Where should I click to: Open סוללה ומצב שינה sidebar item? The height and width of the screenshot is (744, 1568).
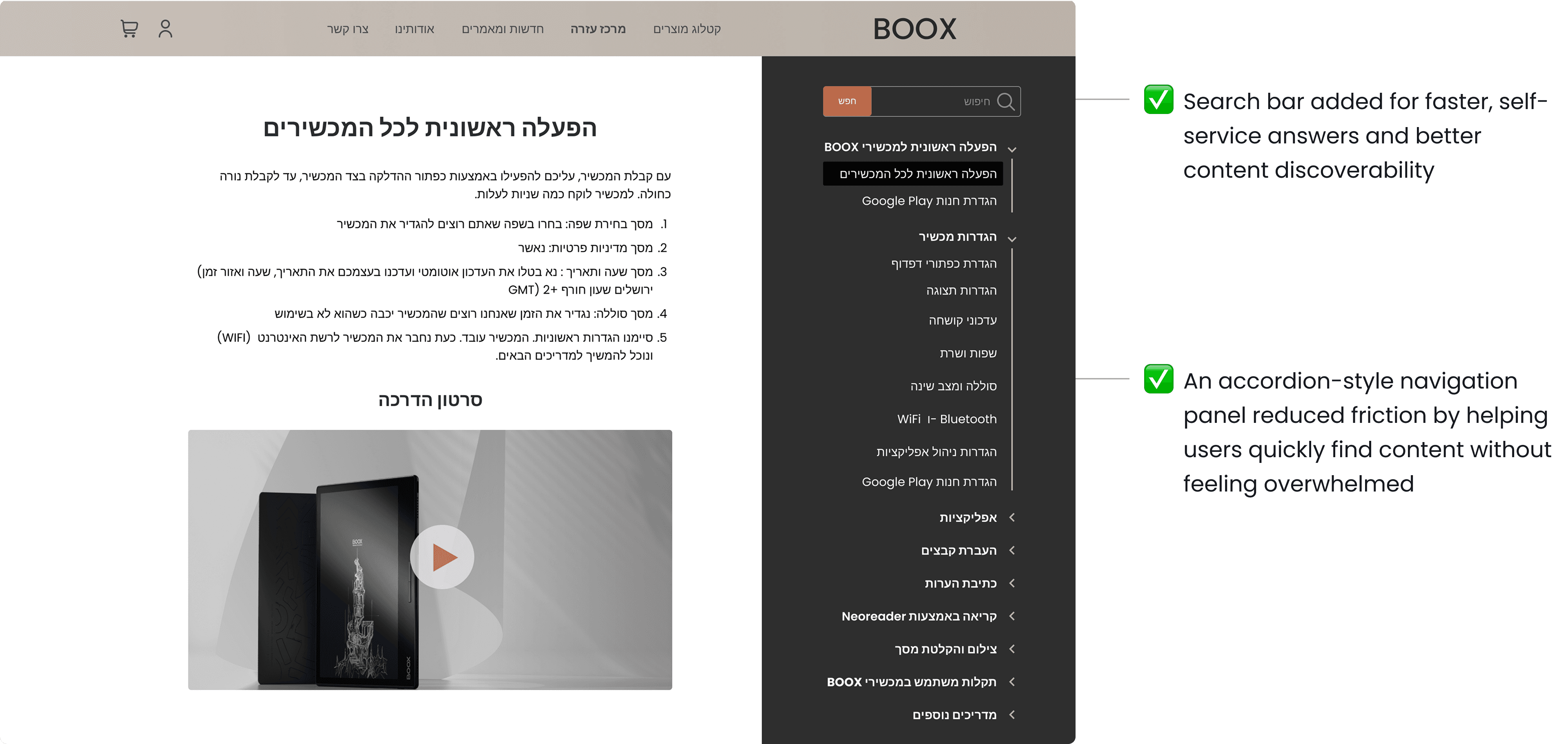tap(953, 386)
